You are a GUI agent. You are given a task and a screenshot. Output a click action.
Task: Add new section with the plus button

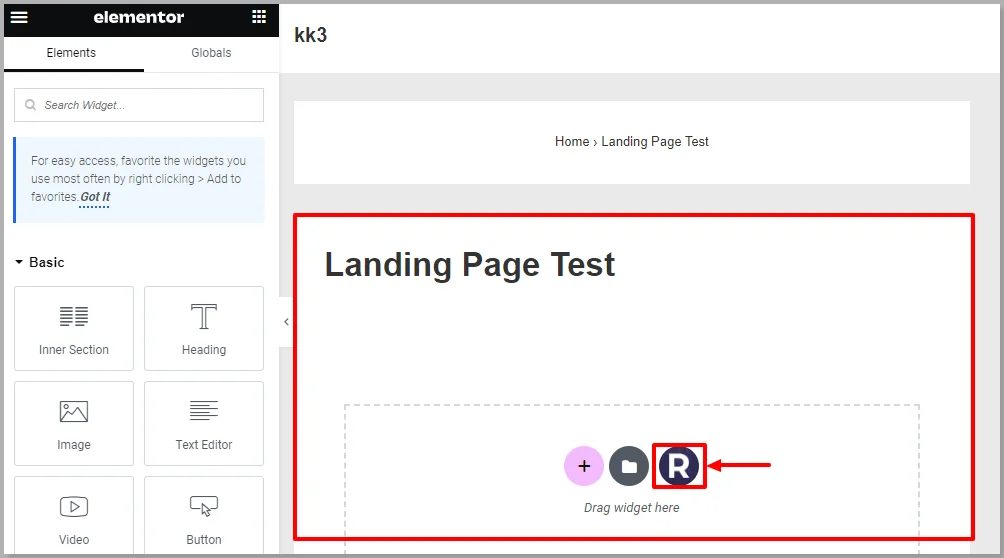point(584,466)
